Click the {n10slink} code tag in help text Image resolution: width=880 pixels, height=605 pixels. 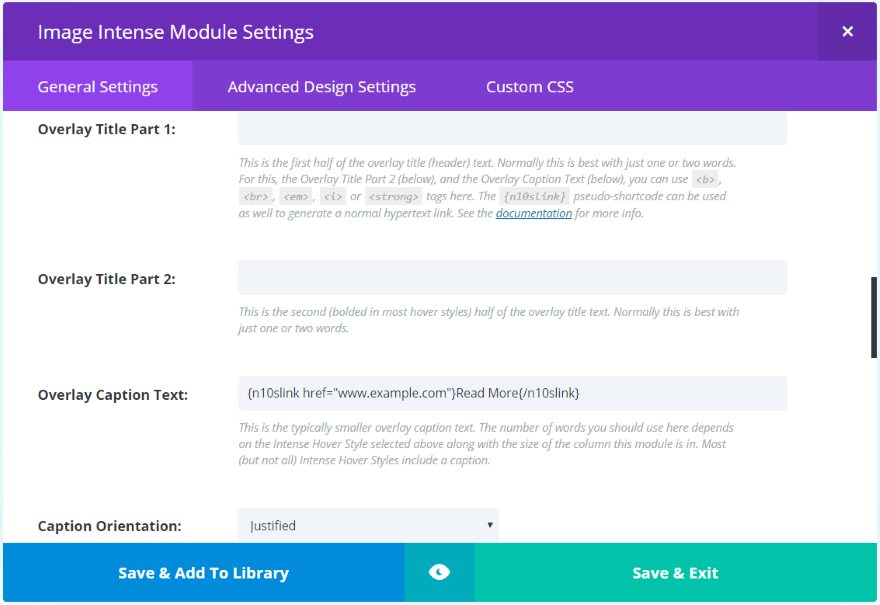535,197
